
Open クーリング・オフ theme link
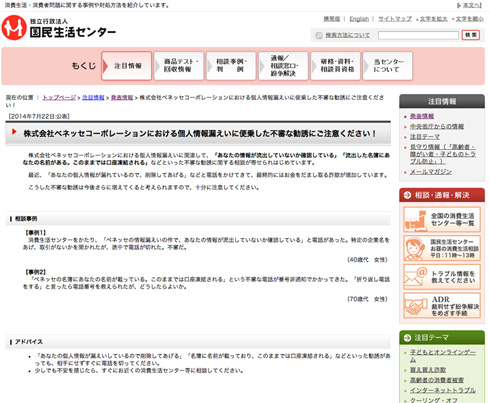click(434, 400)
